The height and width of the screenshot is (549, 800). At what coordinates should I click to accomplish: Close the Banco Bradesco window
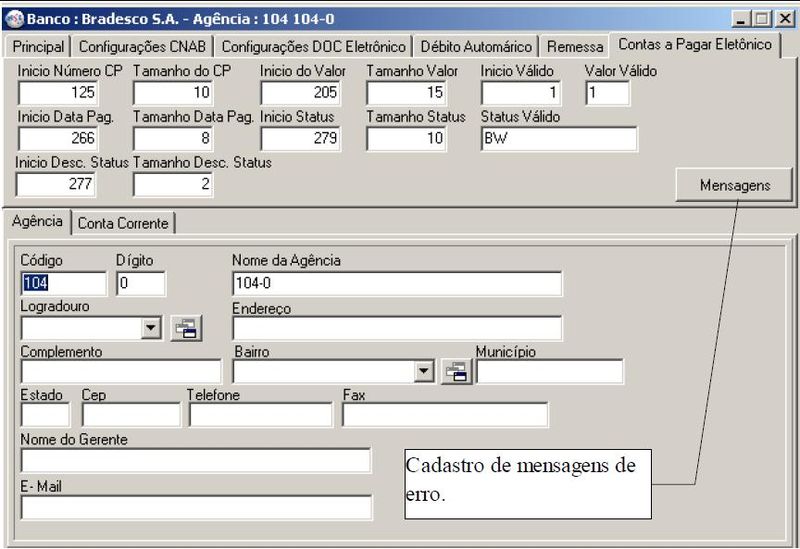[785, 19]
